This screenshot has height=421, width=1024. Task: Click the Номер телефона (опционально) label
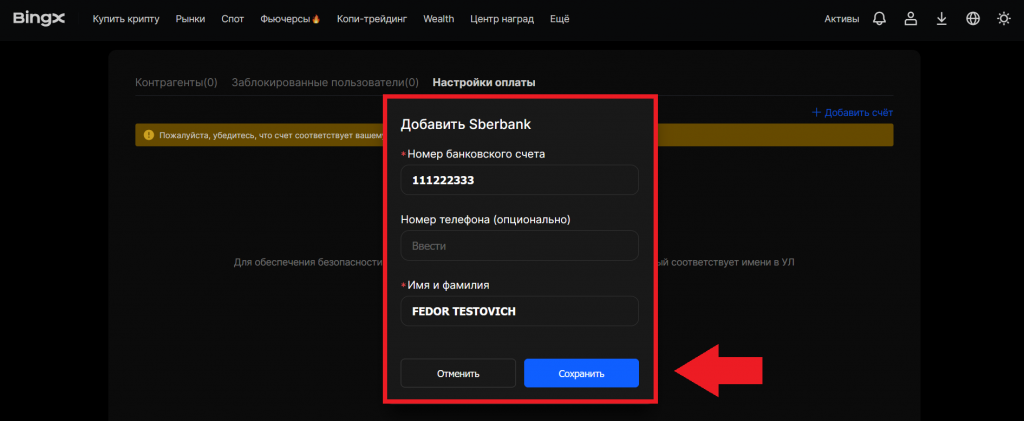tap(485, 220)
